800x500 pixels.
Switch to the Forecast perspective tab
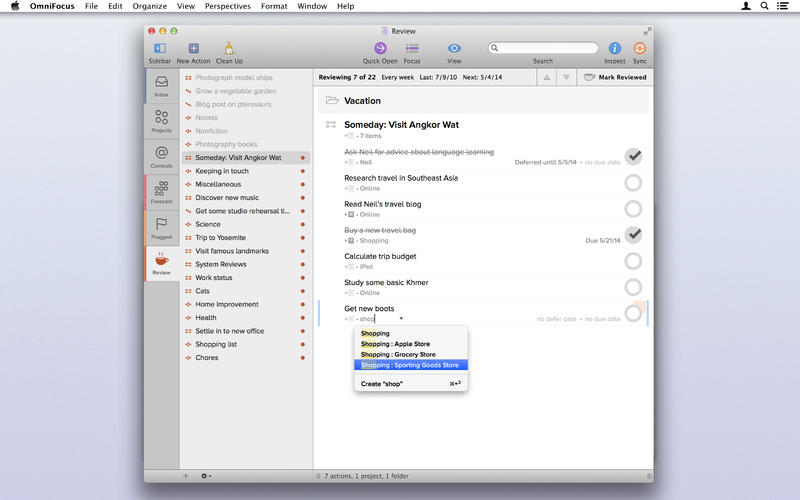[161, 191]
